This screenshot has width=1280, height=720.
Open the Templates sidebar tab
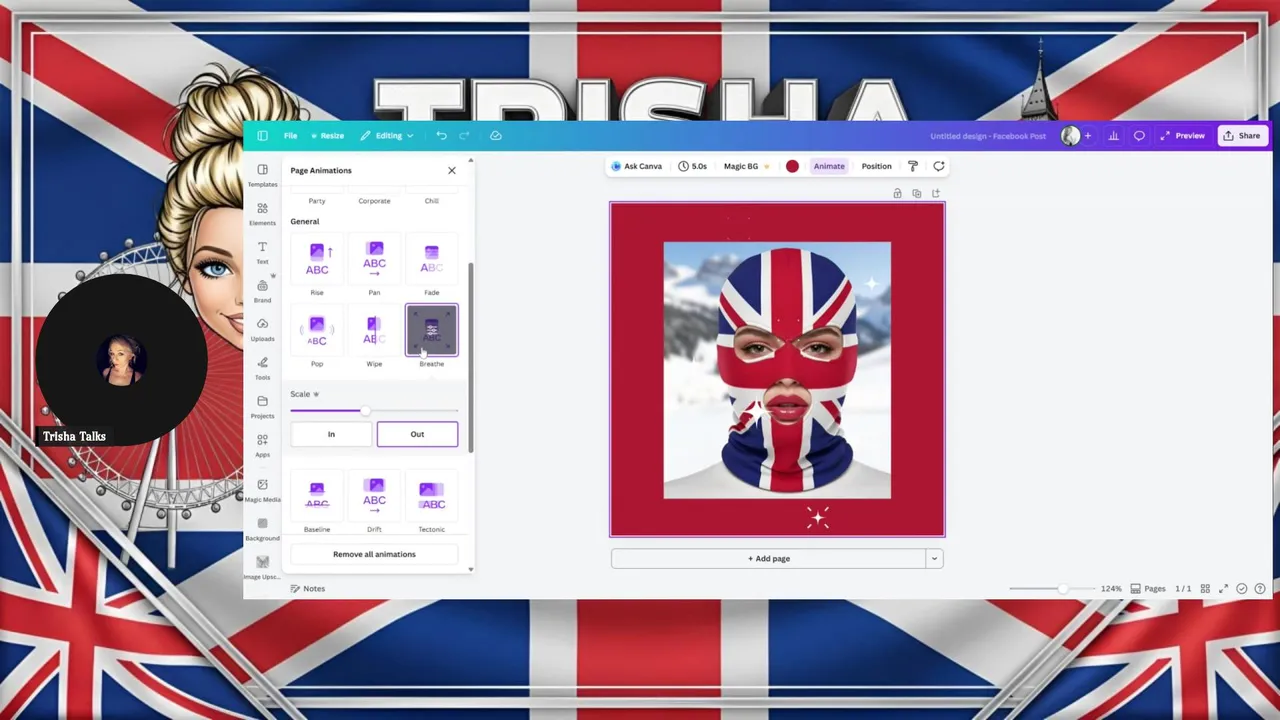pyautogui.click(x=262, y=175)
